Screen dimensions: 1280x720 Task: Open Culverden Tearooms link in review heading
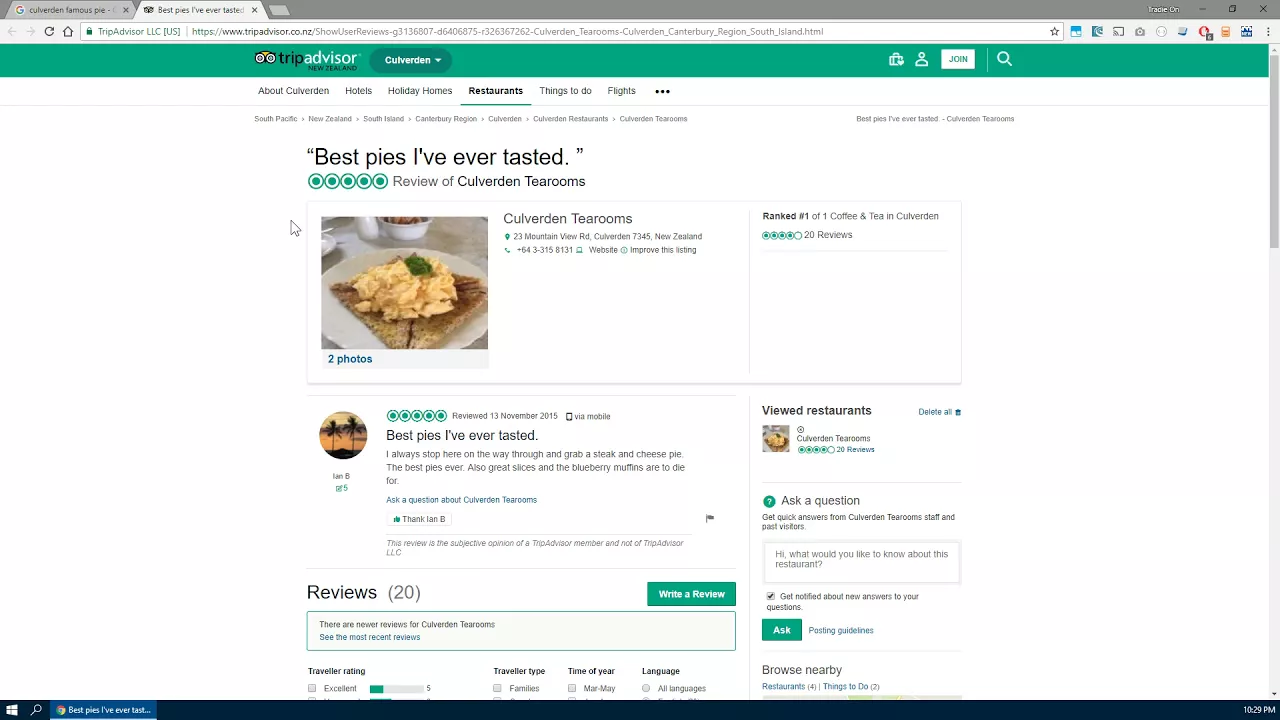[521, 181]
